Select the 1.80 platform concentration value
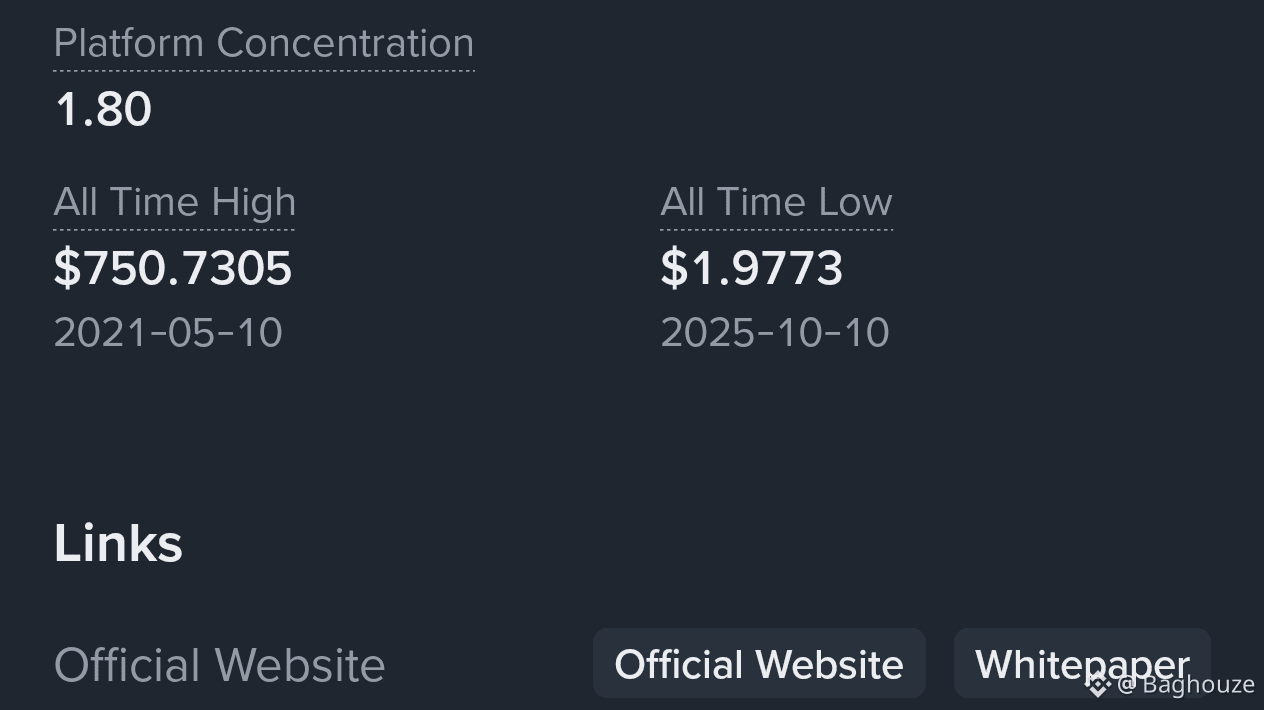The height and width of the screenshot is (710, 1264). tap(103, 109)
